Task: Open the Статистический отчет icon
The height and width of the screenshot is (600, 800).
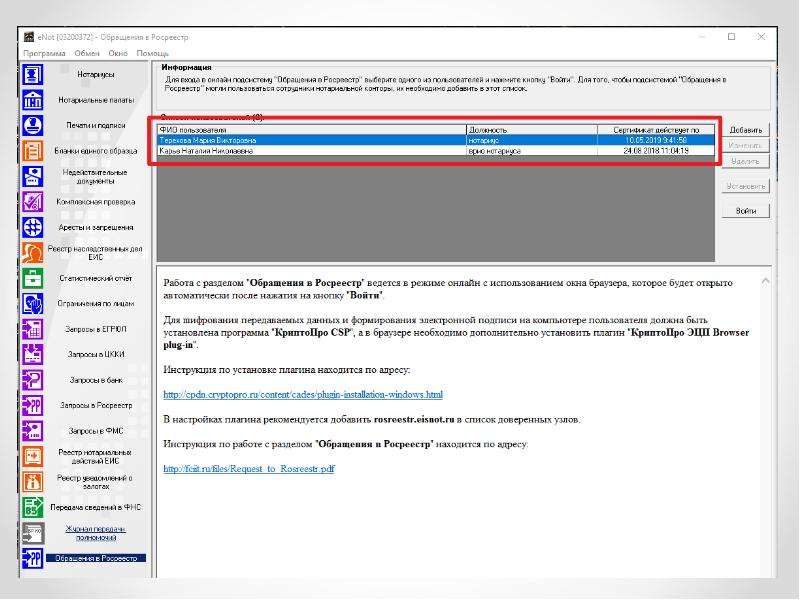Action: (x=33, y=279)
